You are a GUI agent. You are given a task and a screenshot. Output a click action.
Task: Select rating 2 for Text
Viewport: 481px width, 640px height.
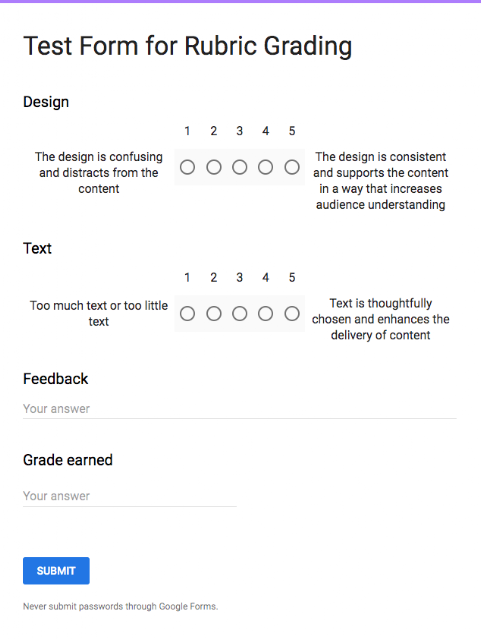click(x=214, y=314)
